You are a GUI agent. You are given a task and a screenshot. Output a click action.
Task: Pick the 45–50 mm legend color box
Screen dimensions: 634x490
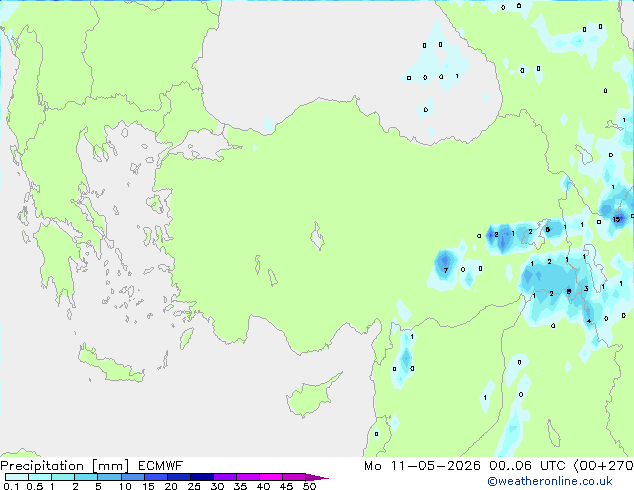[x=294, y=477]
